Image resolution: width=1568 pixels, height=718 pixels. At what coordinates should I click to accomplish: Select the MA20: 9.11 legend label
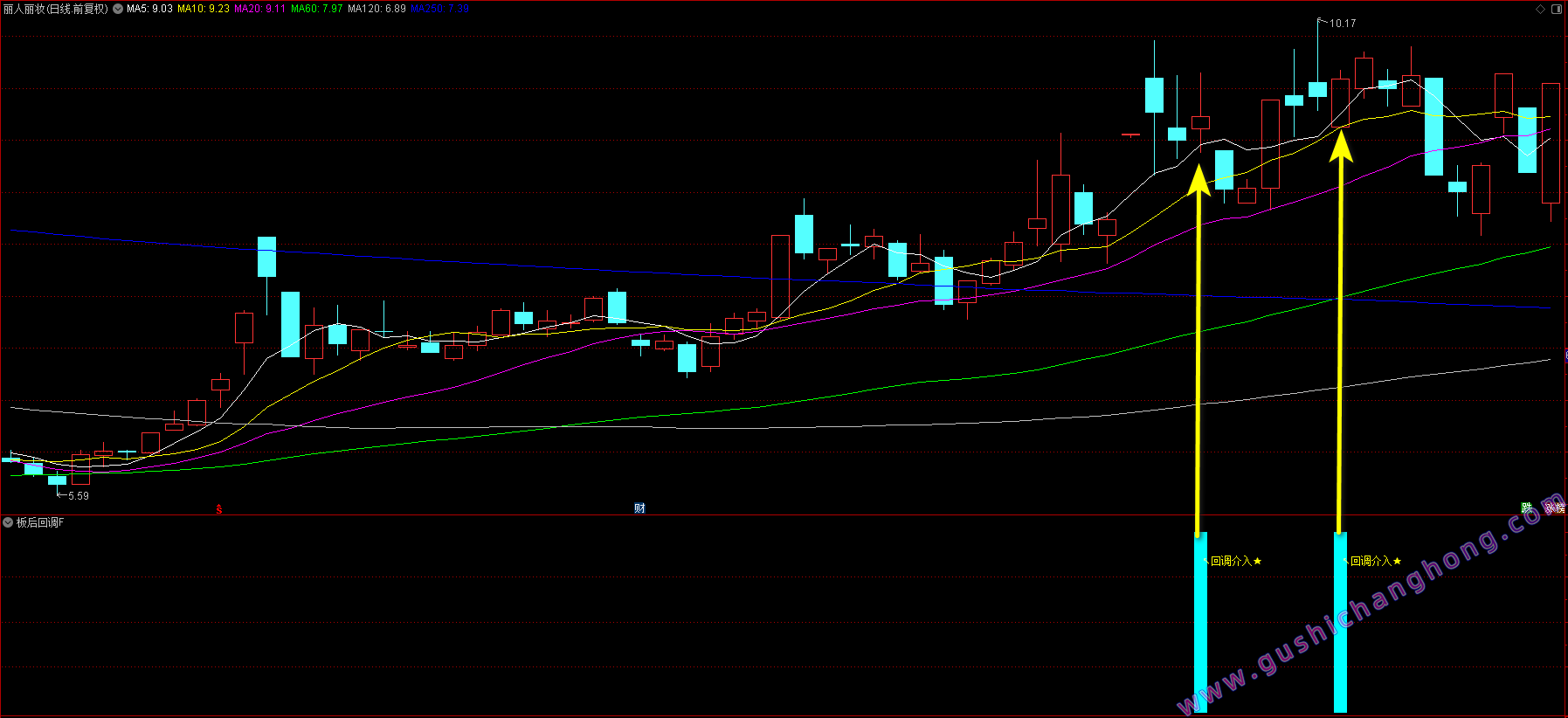pos(259,9)
